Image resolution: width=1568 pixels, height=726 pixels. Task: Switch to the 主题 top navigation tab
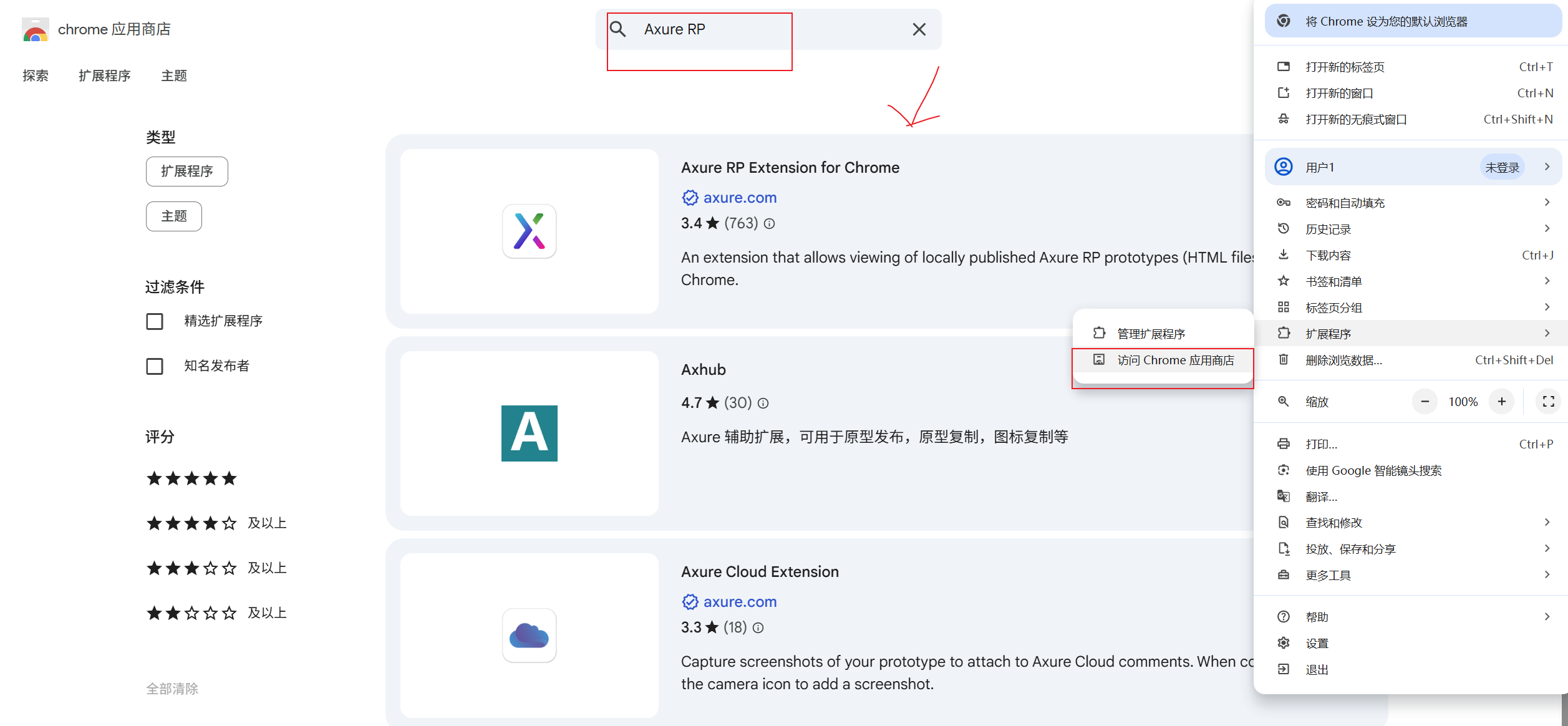174,76
